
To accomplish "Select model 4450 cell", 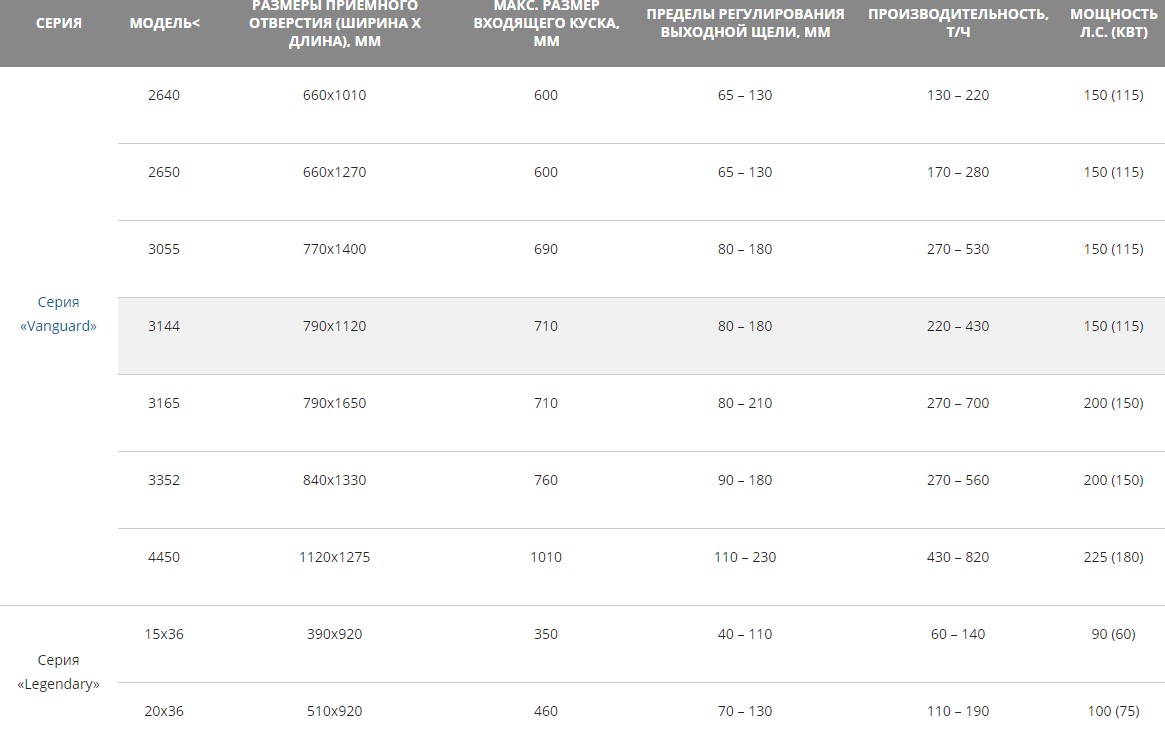I will coord(163,557).
